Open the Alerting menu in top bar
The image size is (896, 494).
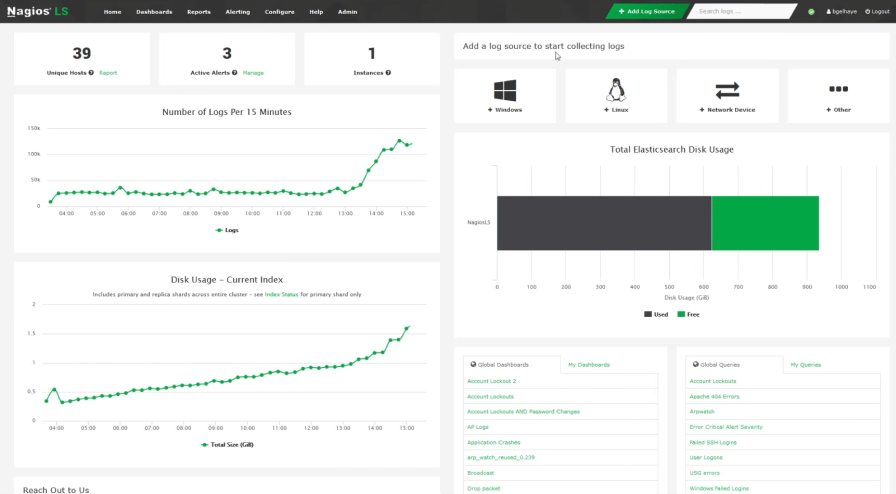click(238, 12)
